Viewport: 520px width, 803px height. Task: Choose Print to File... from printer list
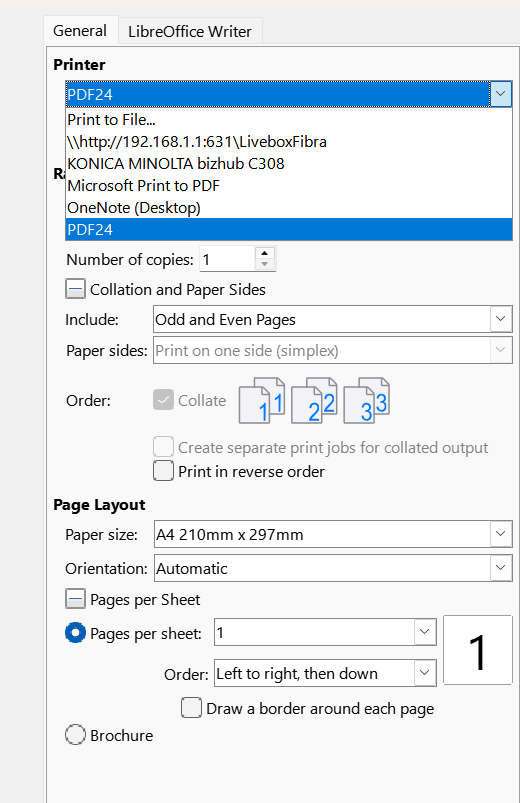(289, 120)
